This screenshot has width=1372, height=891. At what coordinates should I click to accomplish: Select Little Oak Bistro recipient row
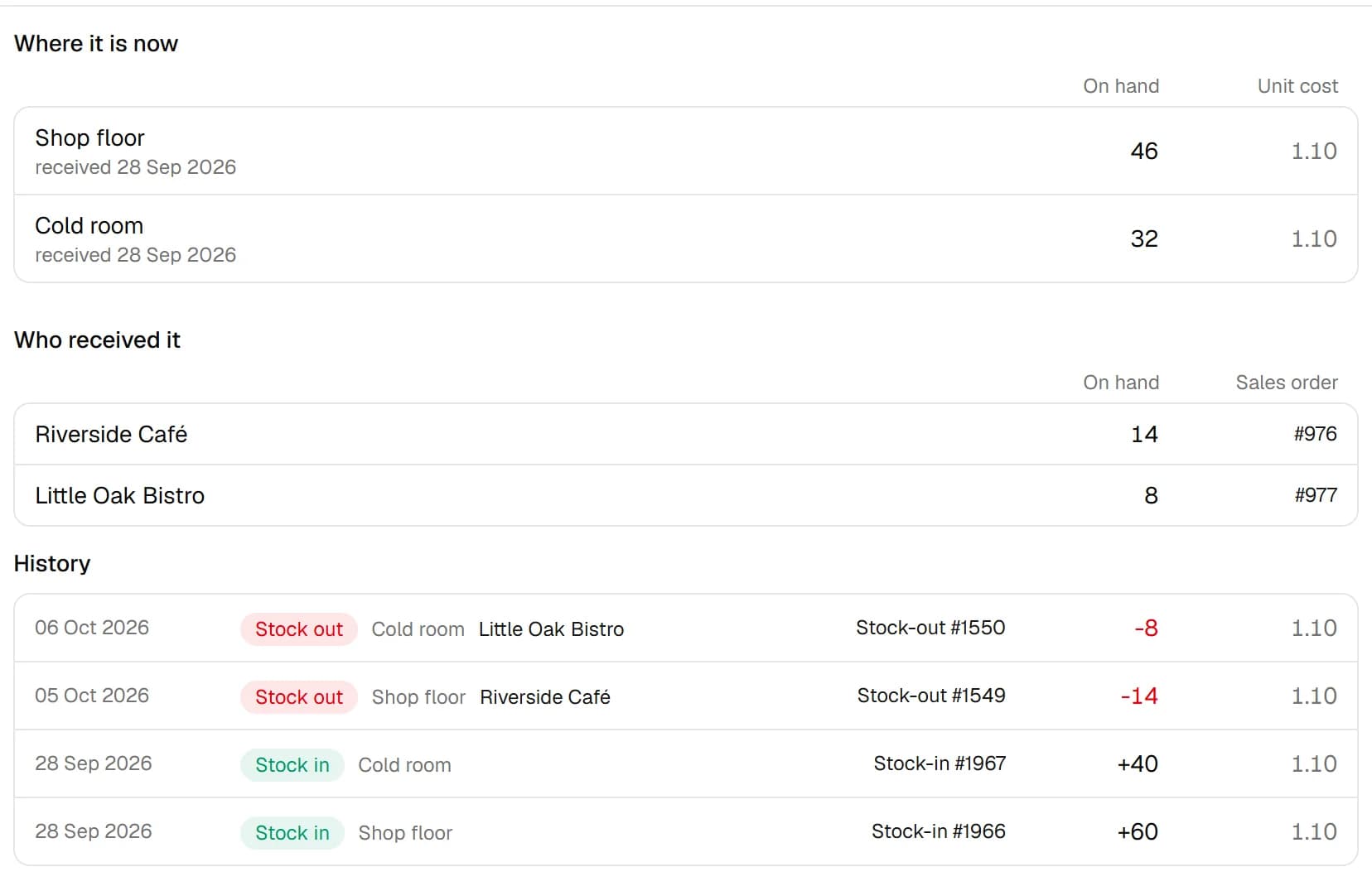coord(686,495)
